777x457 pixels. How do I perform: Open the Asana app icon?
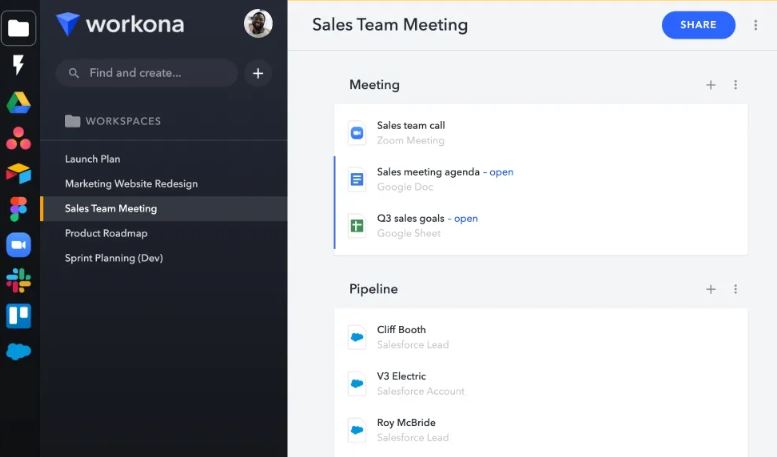pos(18,138)
